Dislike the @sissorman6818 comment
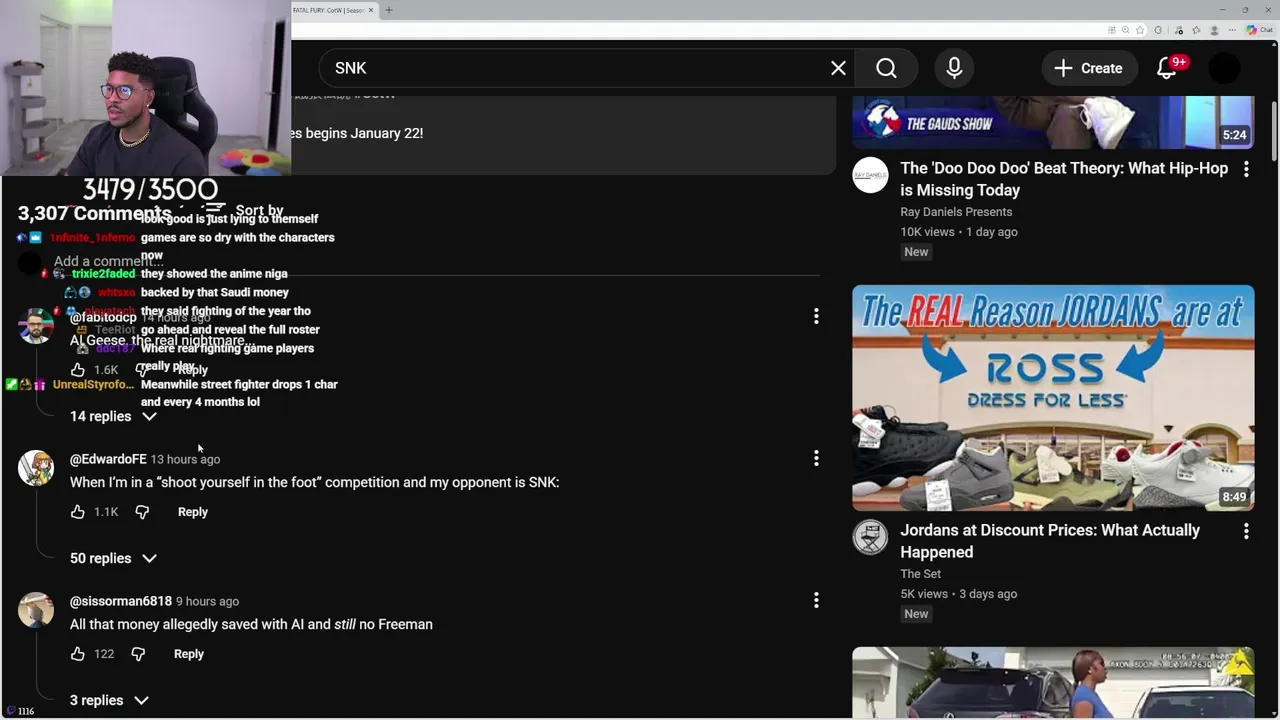Screen dimensions: 1280x720 (138, 654)
